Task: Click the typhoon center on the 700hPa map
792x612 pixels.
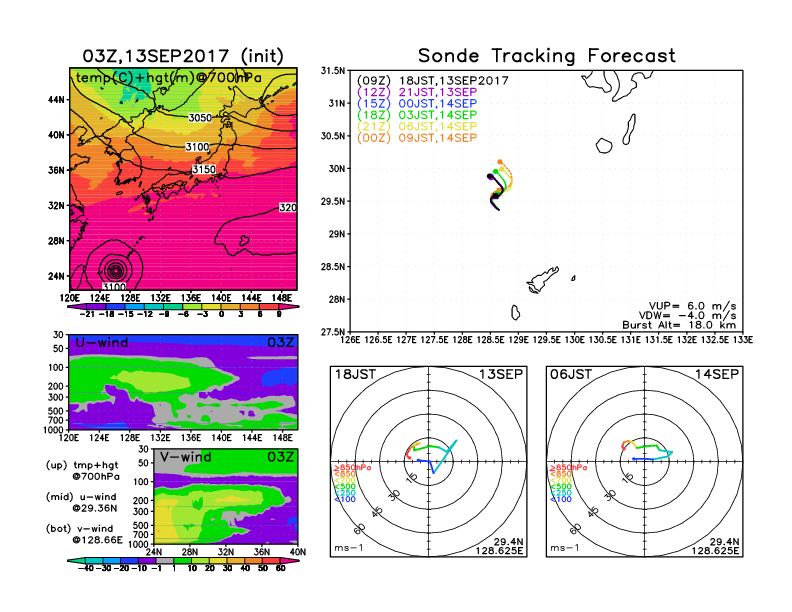Action: (x=116, y=270)
